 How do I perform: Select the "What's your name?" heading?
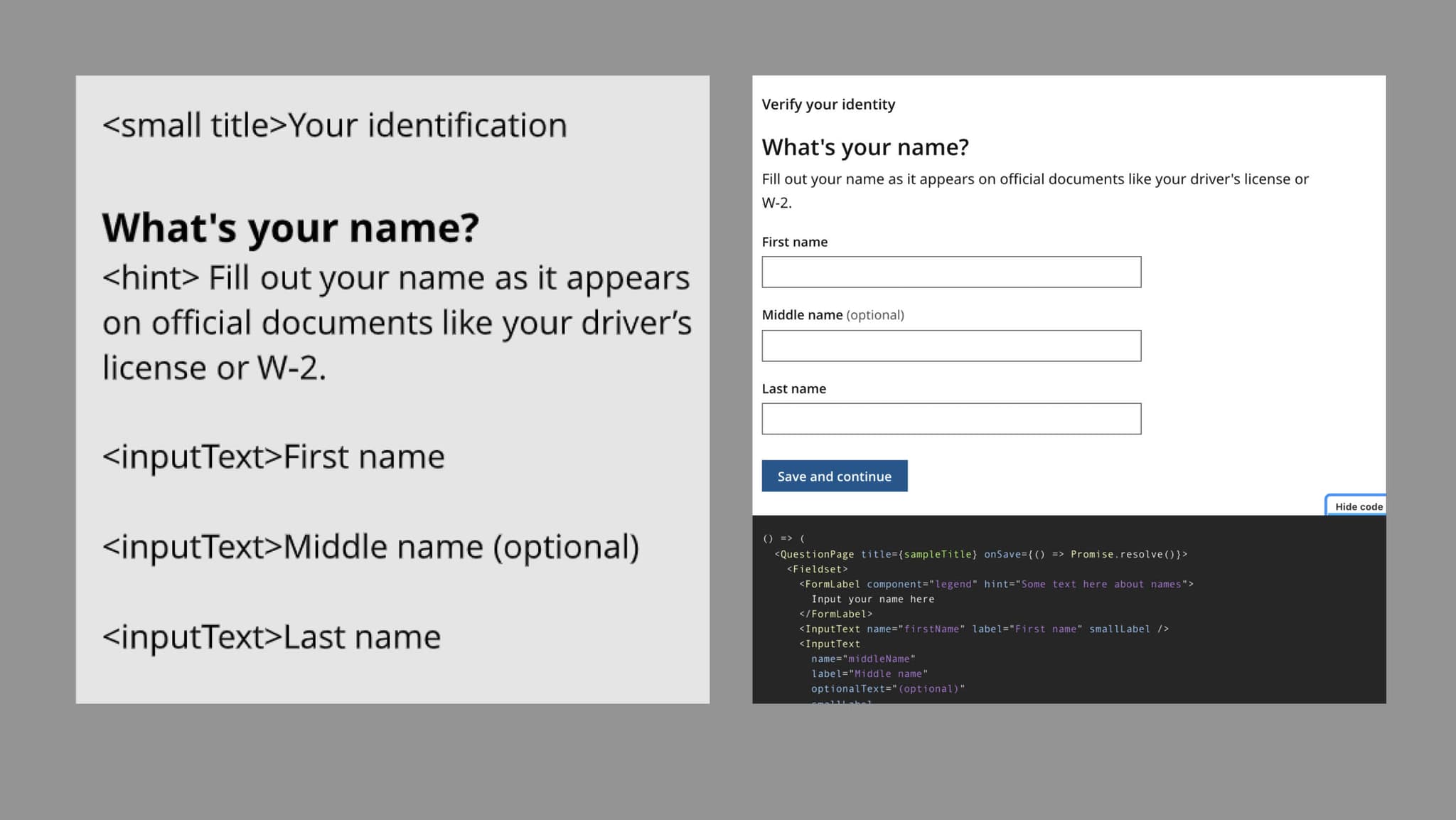tap(864, 147)
